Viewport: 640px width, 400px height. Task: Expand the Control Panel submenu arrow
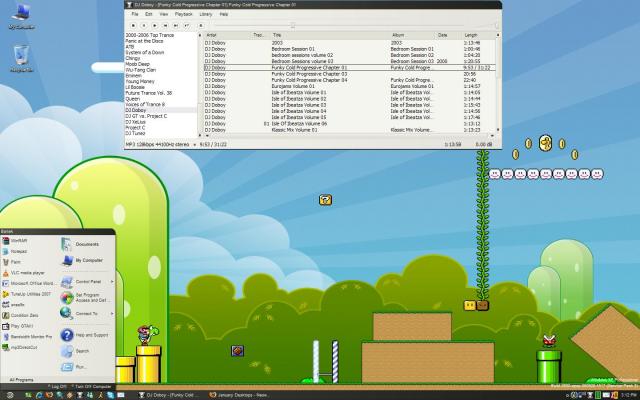(x=111, y=282)
